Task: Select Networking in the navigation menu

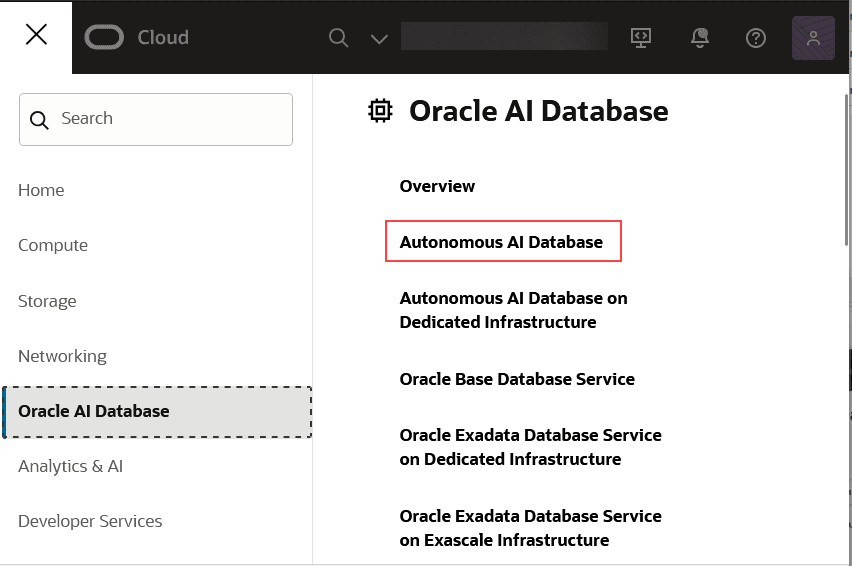Action: 62,356
